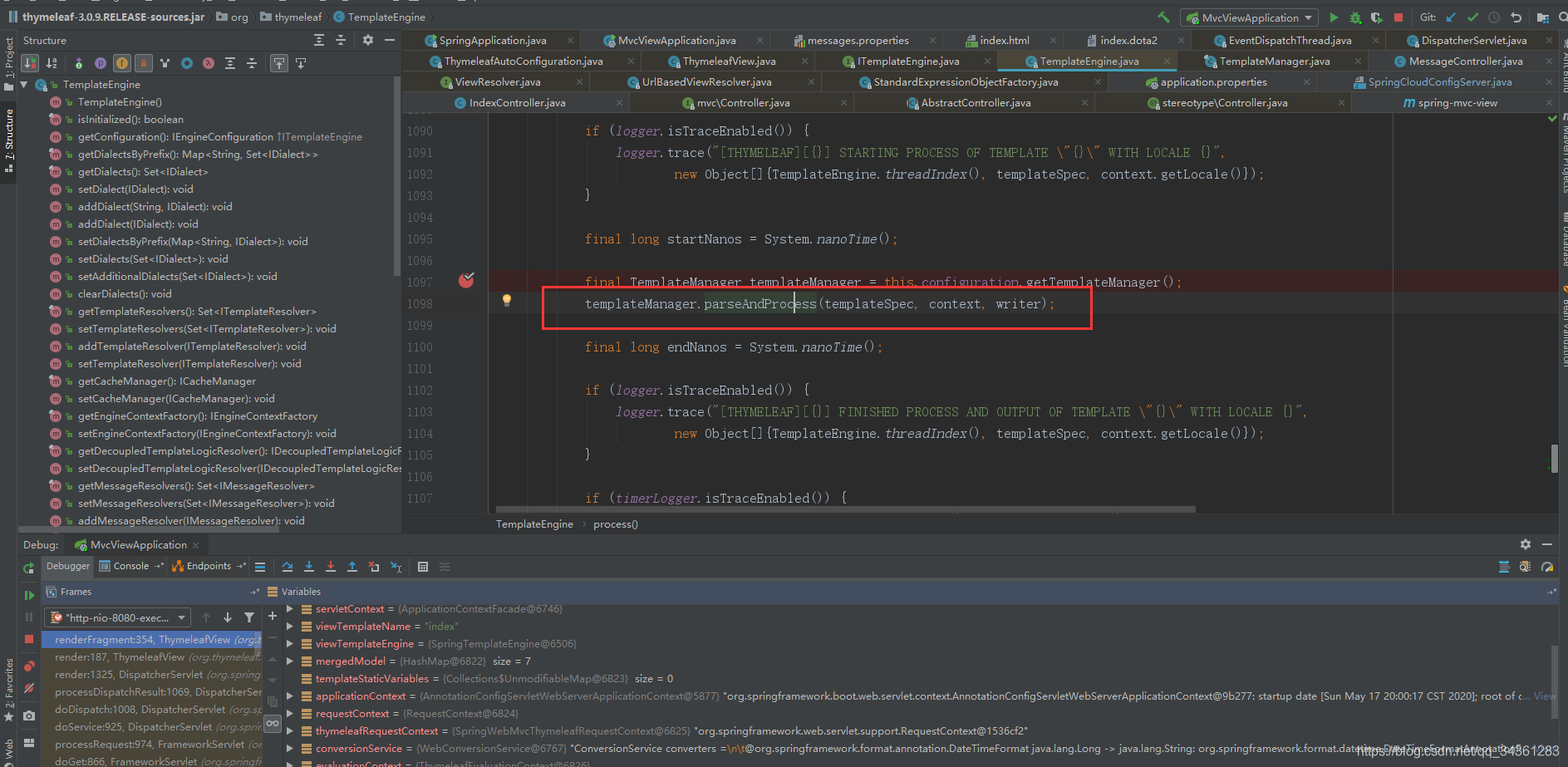This screenshot has width=1568, height=767.
Task: Toggle Show Properties (p) in Structure
Action: [x=101, y=63]
